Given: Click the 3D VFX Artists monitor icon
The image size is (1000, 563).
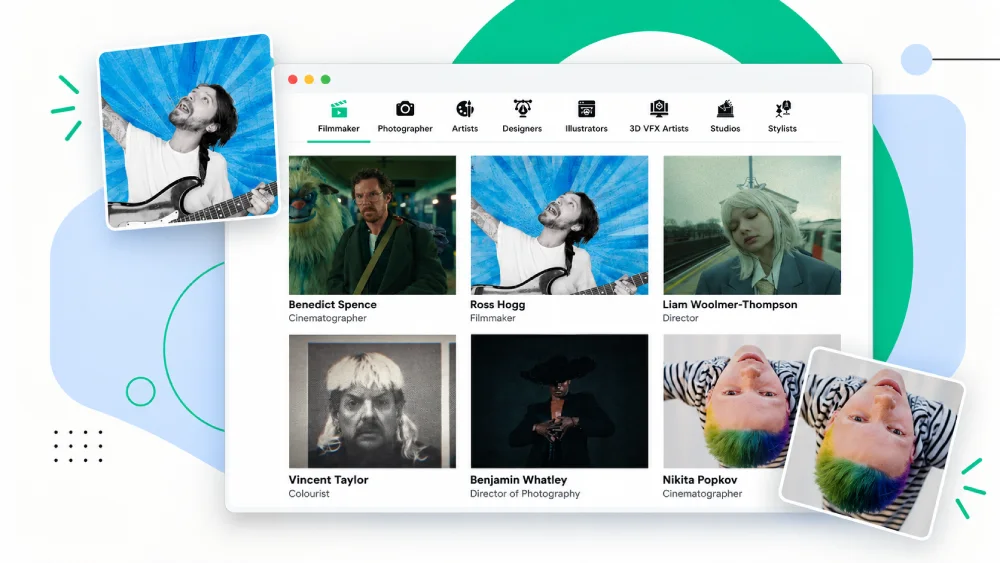Looking at the screenshot, I should [659, 108].
